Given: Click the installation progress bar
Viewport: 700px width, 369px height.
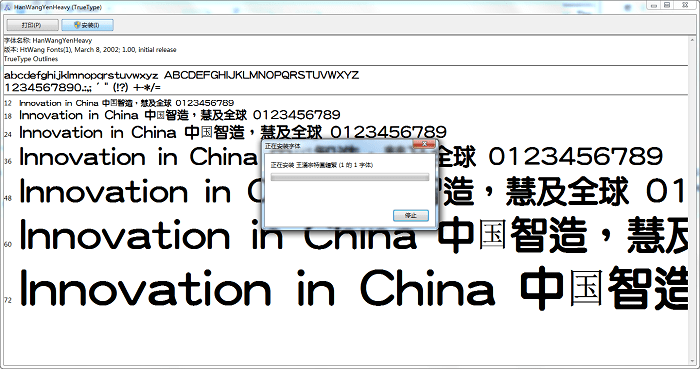Looking at the screenshot, I should (350, 177).
